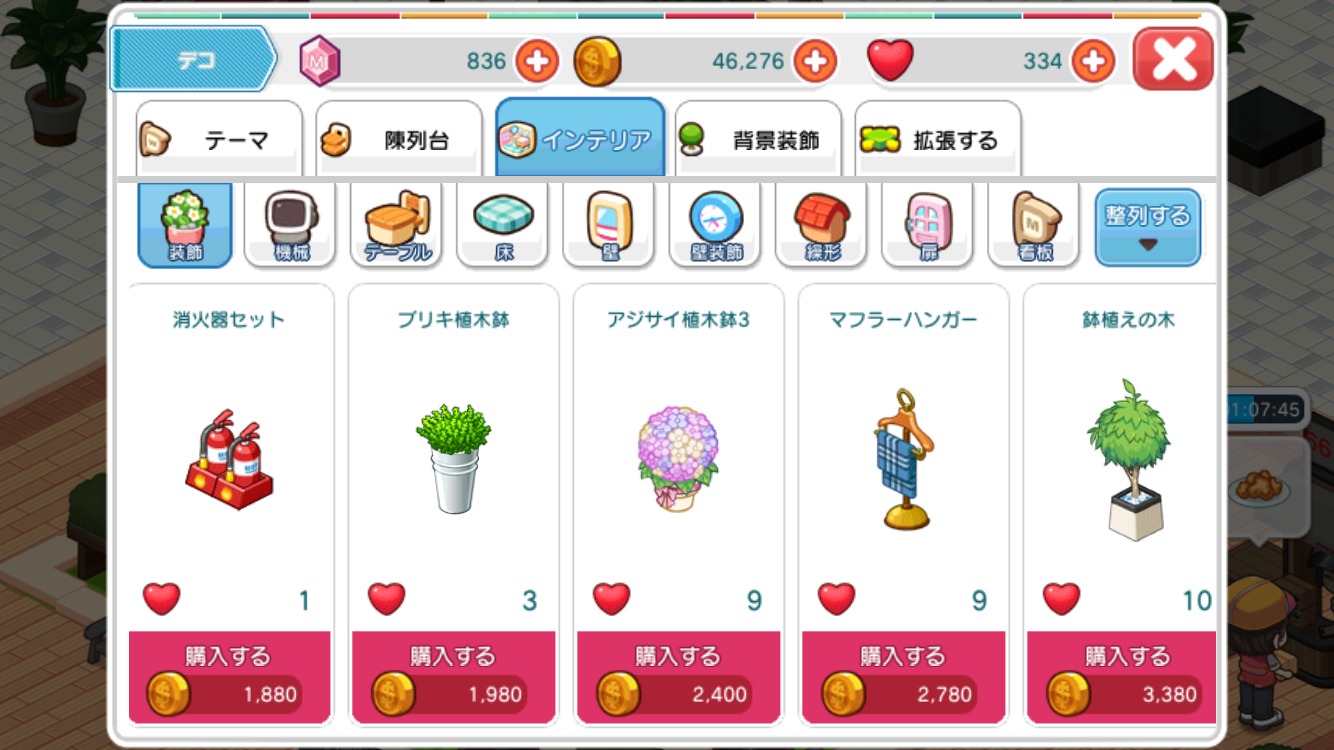
Task: Switch to the テーマ tab
Action: click(x=219, y=139)
